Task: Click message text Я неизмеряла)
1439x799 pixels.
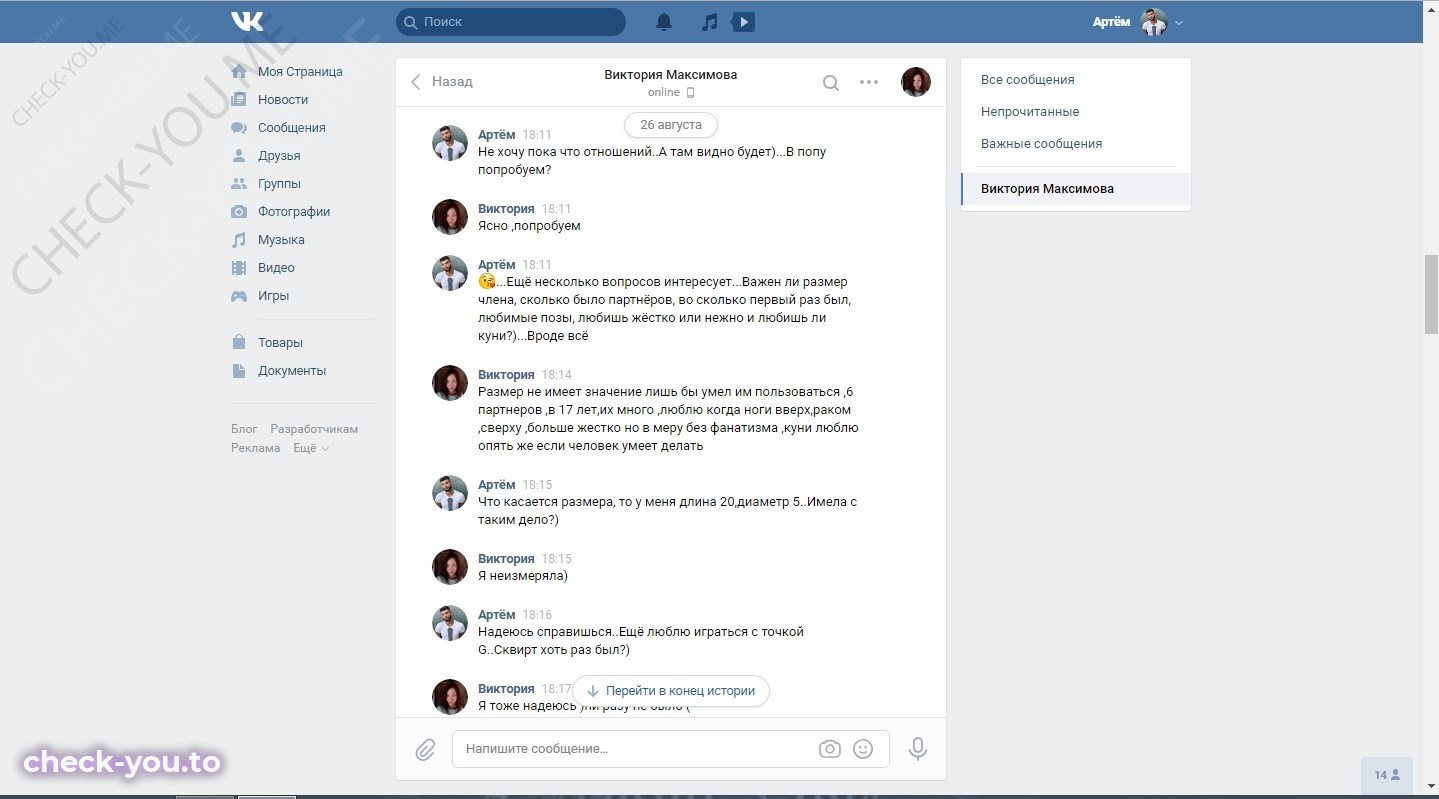Action: 523,576
